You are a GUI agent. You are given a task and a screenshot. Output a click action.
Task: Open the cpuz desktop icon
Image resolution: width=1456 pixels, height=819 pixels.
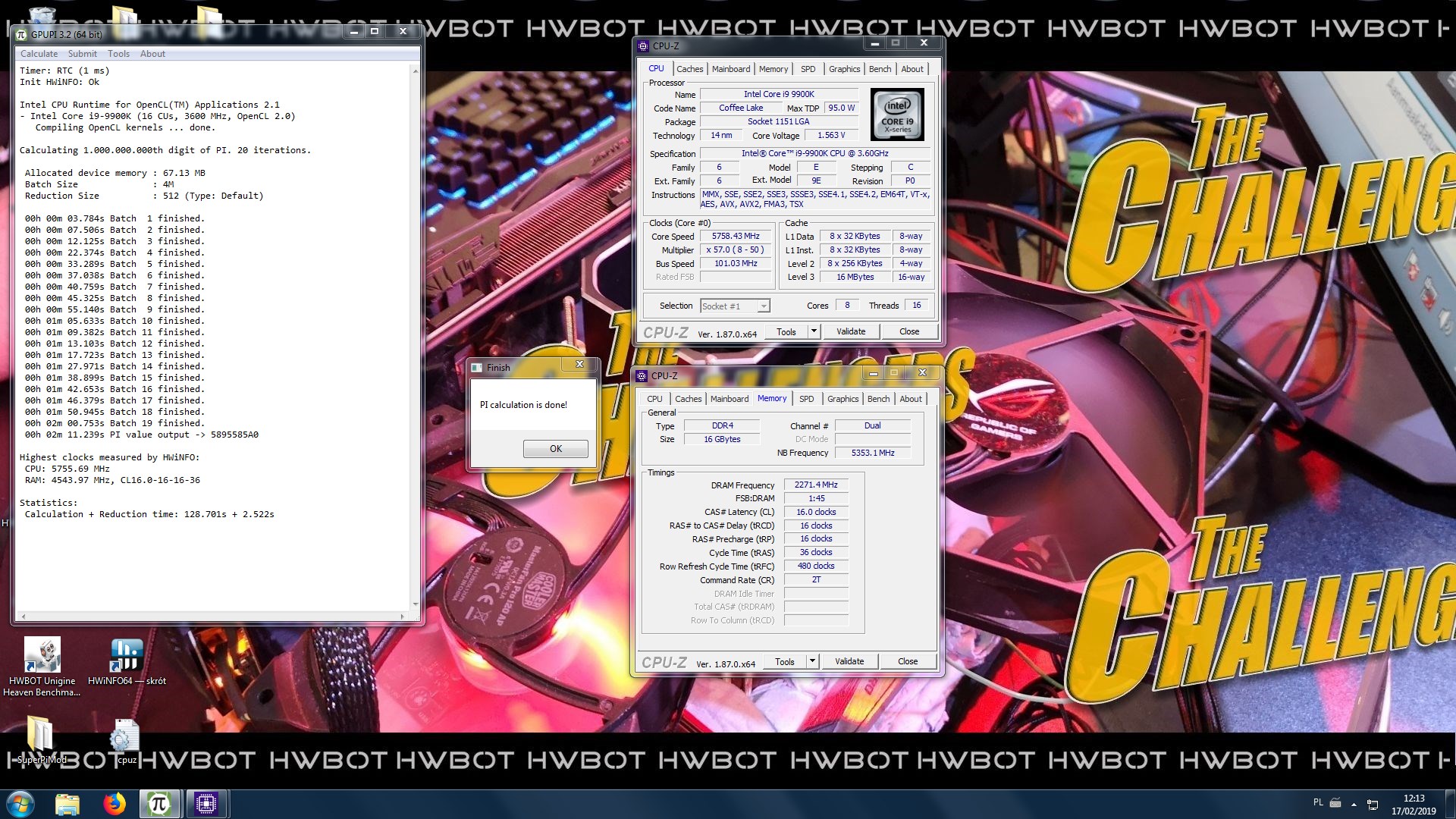point(126,742)
